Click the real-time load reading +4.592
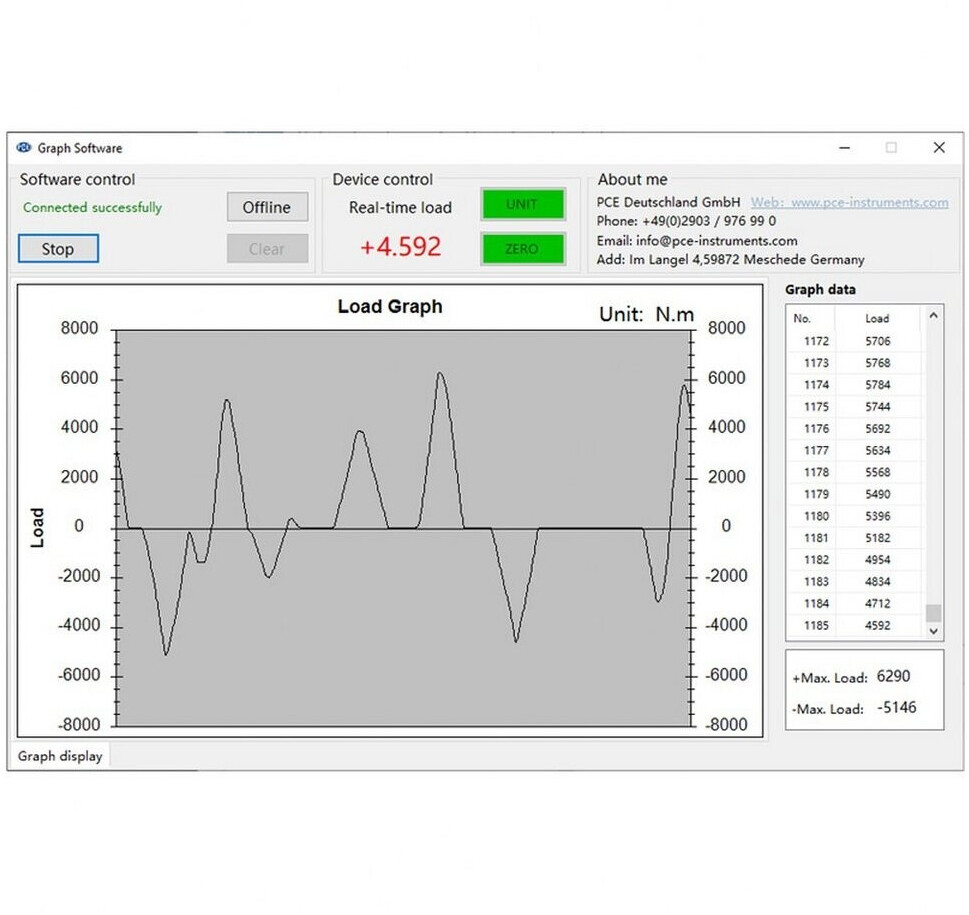The width and height of the screenshot is (969, 915). 400,247
